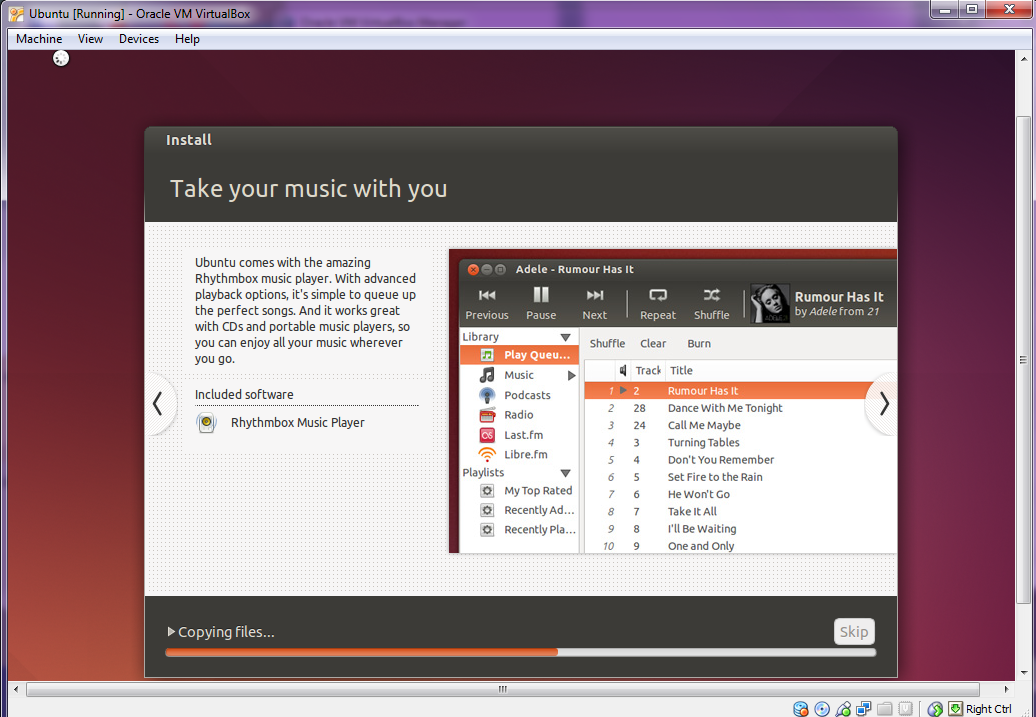The image size is (1036, 717).
Task: Select the I'll Be Waiting track row
Action: pyautogui.click(x=741, y=528)
